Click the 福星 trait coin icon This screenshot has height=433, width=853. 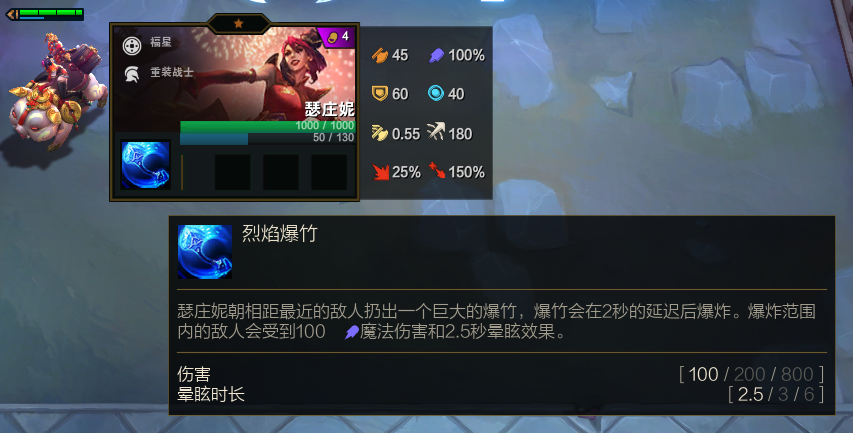132,46
